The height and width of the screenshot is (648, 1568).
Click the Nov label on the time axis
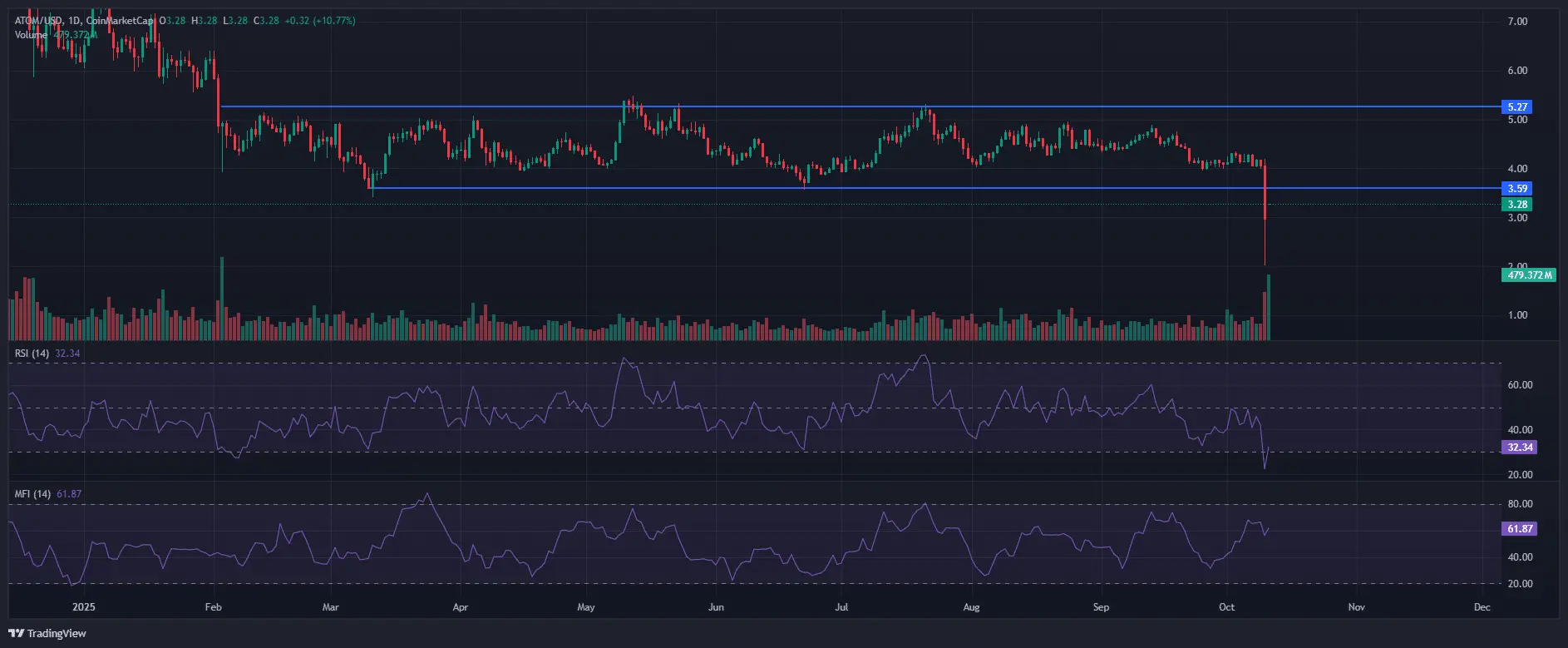pos(1357,607)
